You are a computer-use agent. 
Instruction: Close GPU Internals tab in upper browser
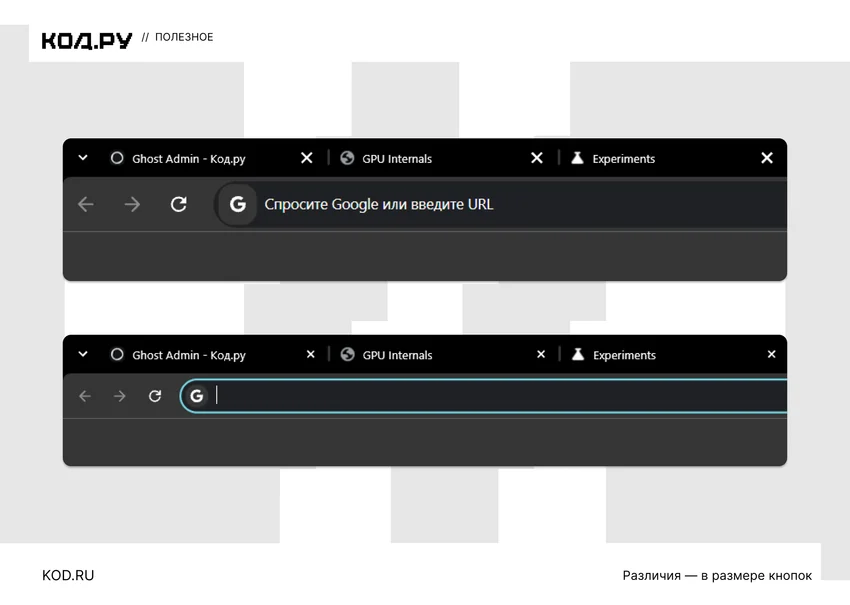pos(537,158)
